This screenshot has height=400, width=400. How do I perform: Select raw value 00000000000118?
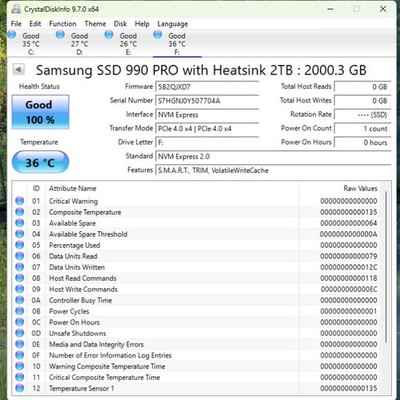click(x=349, y=278)
